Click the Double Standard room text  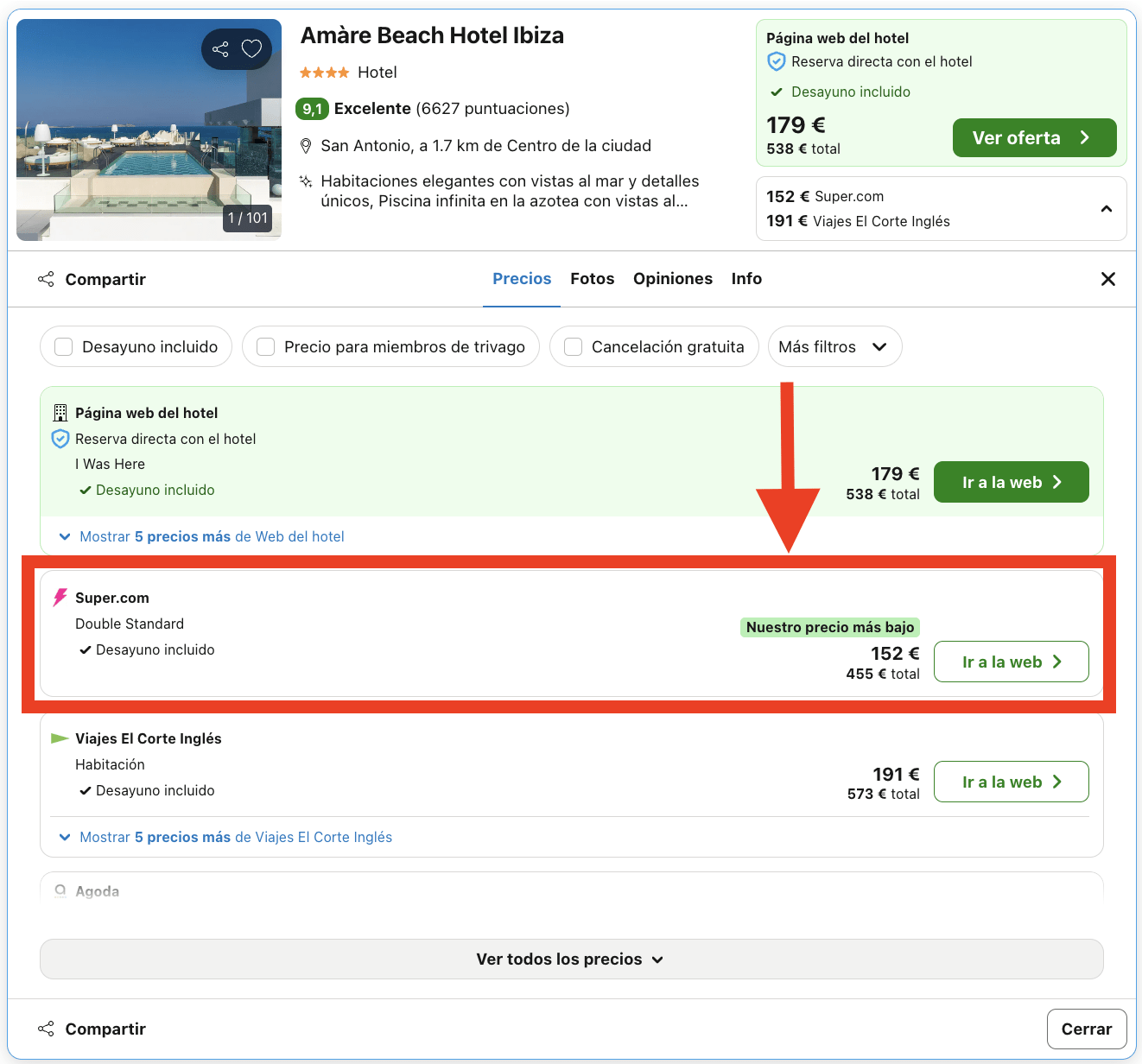point(130,624)
